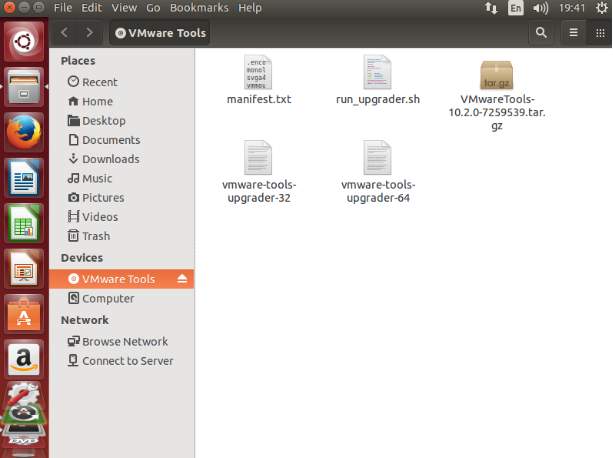Click the Files manager launcher icon
This screenshot has width=613, height=458.
point(24,87)
